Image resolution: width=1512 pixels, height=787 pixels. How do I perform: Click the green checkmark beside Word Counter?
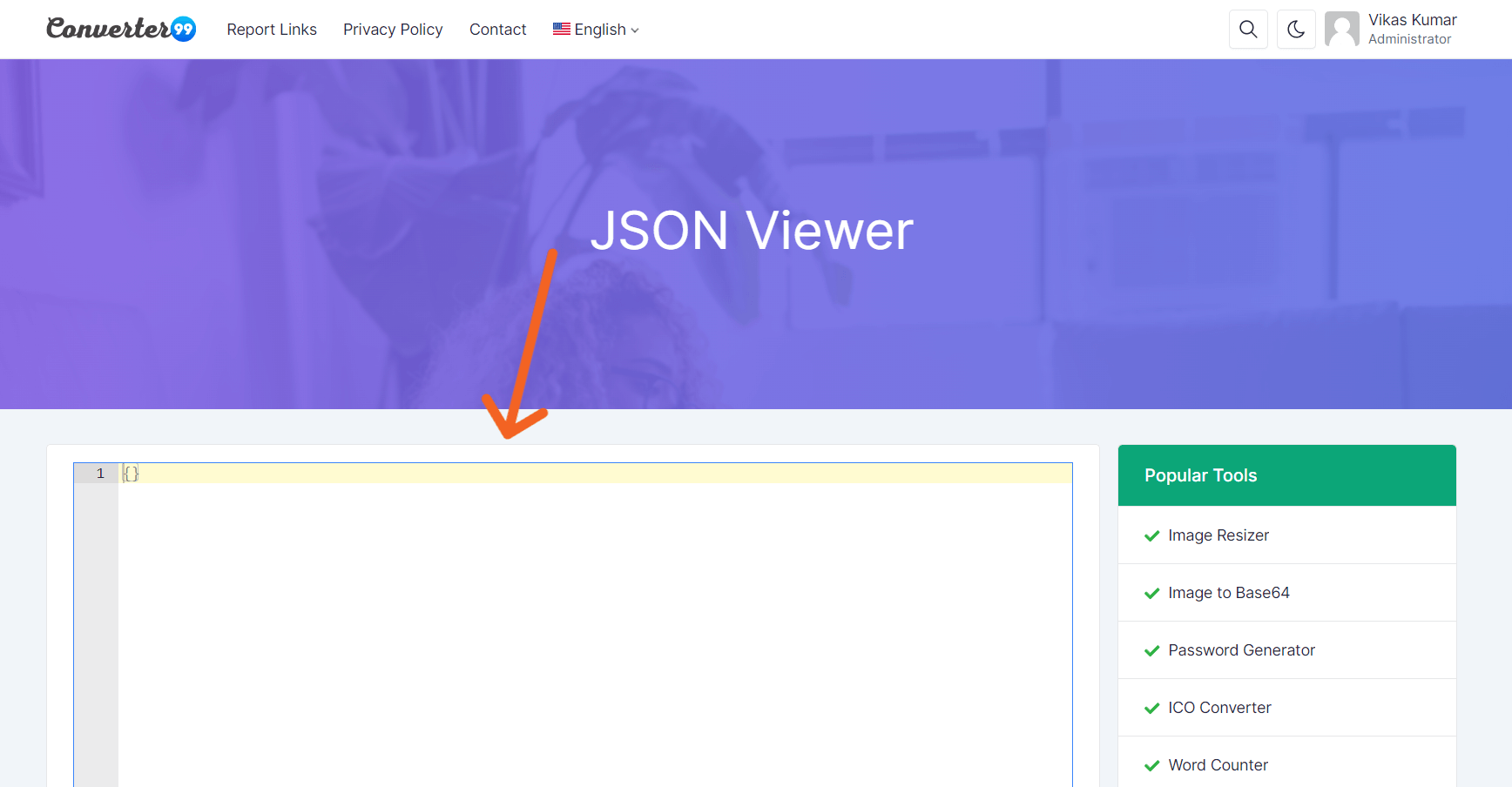point(1151,765)
